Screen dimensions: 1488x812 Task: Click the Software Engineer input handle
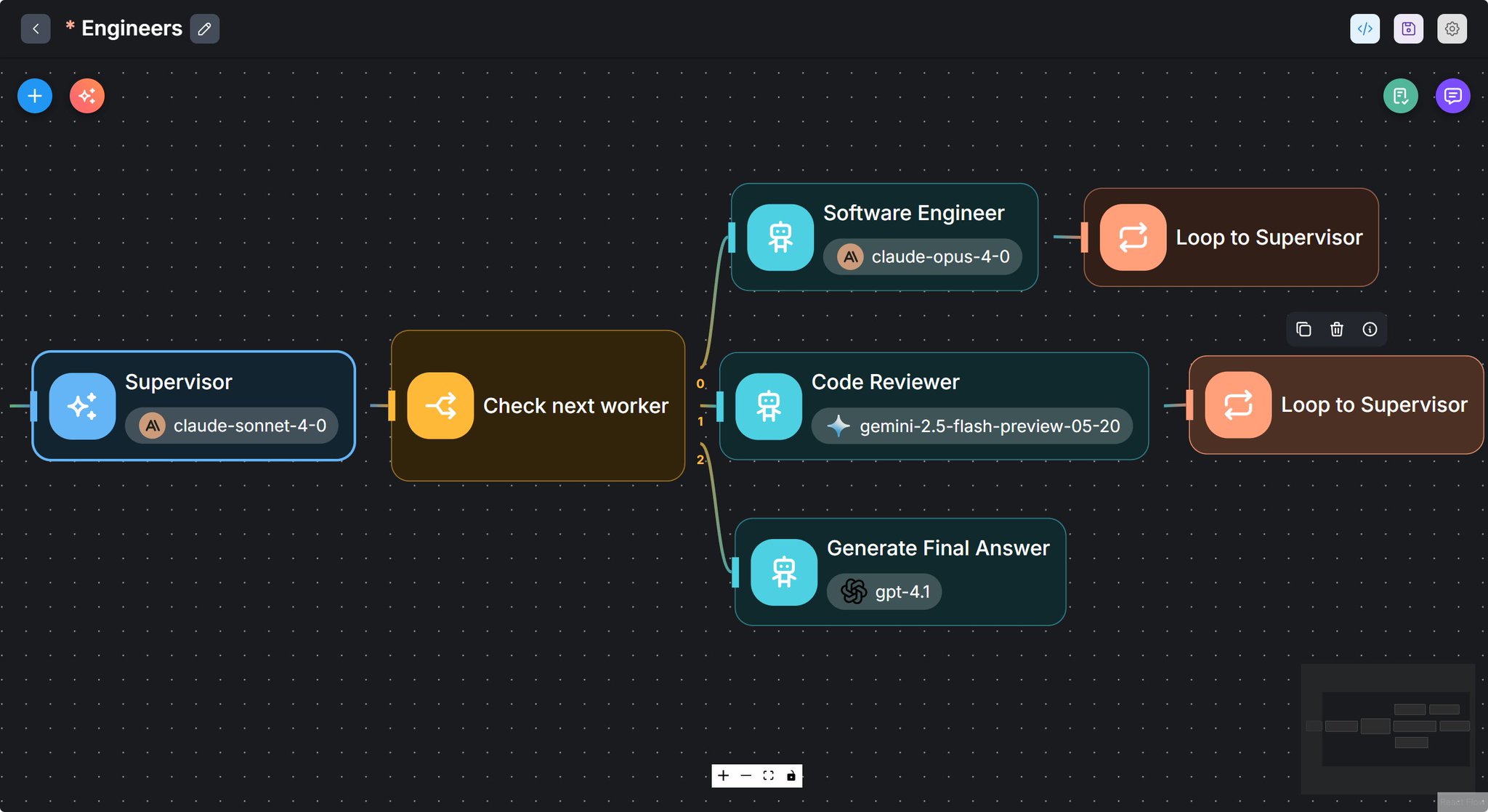click(x=732, y=237)
